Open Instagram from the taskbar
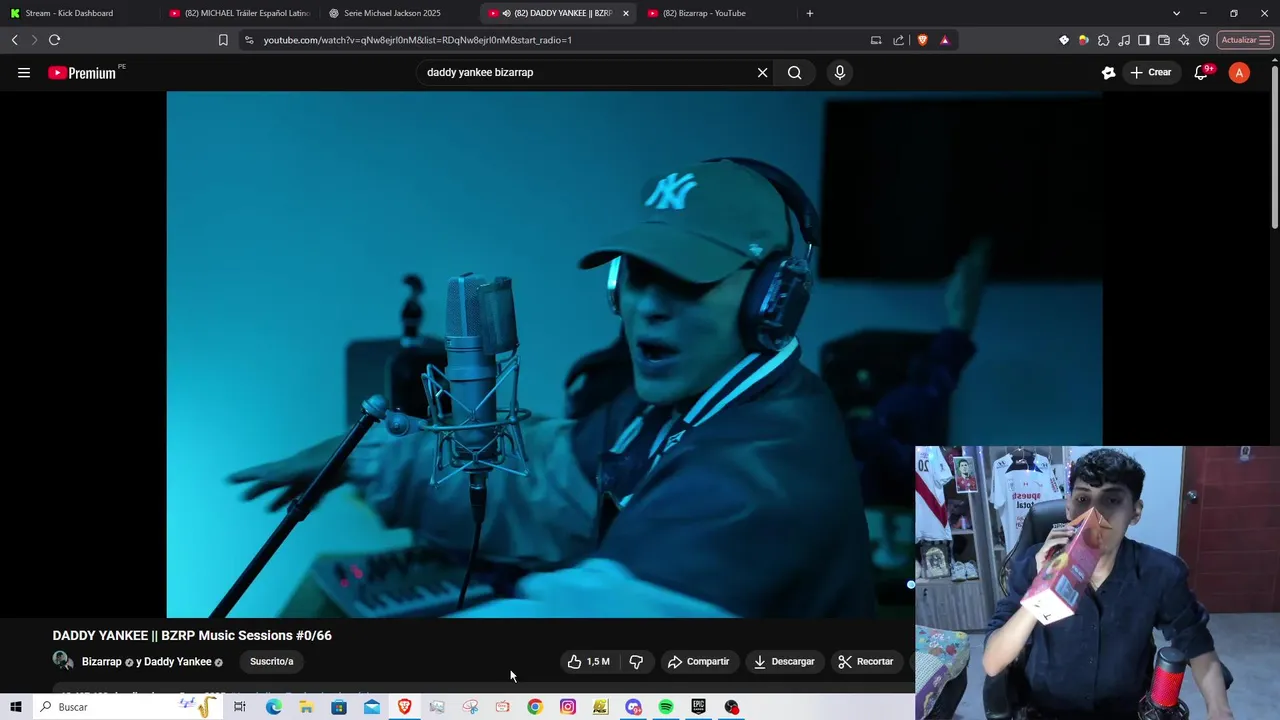1280x720 pixels. point(568,707)
